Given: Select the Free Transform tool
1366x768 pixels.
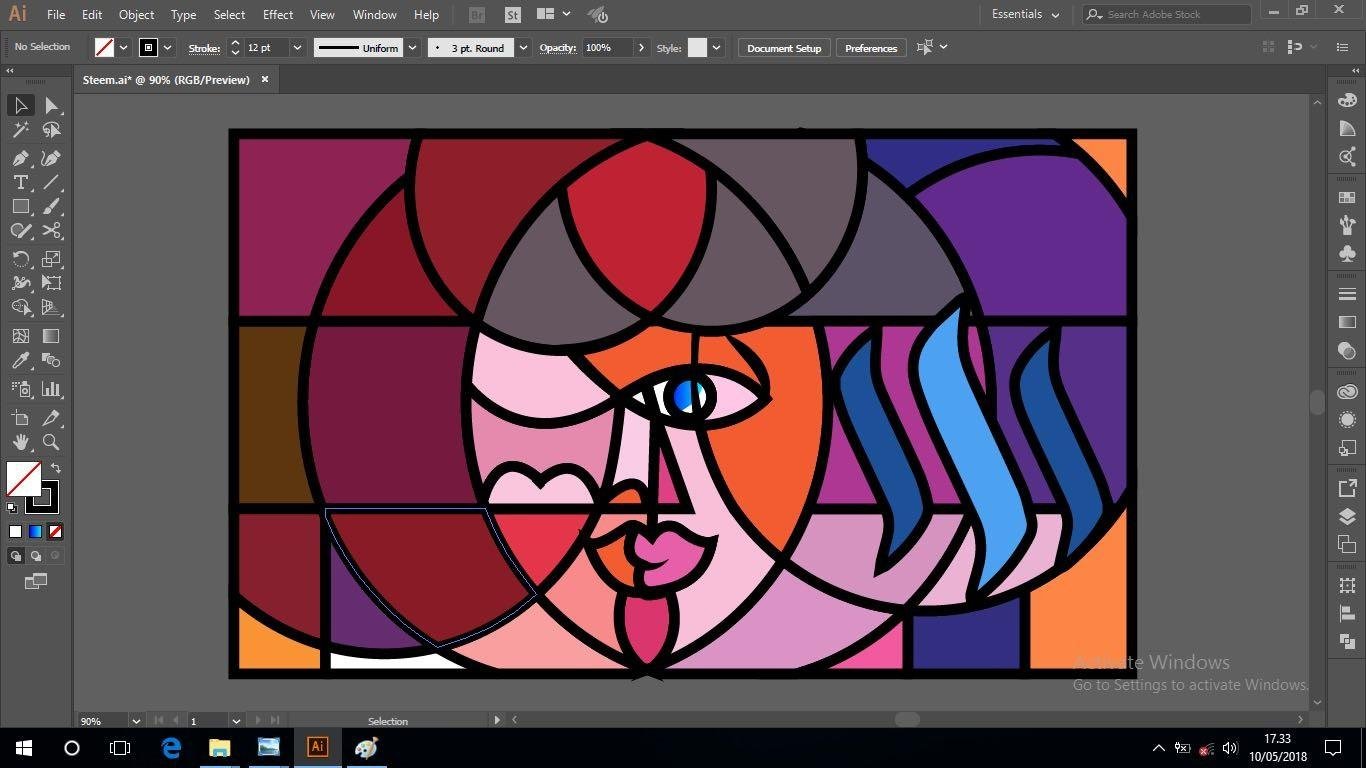Looking at the screenshot, I should point(51,283).
